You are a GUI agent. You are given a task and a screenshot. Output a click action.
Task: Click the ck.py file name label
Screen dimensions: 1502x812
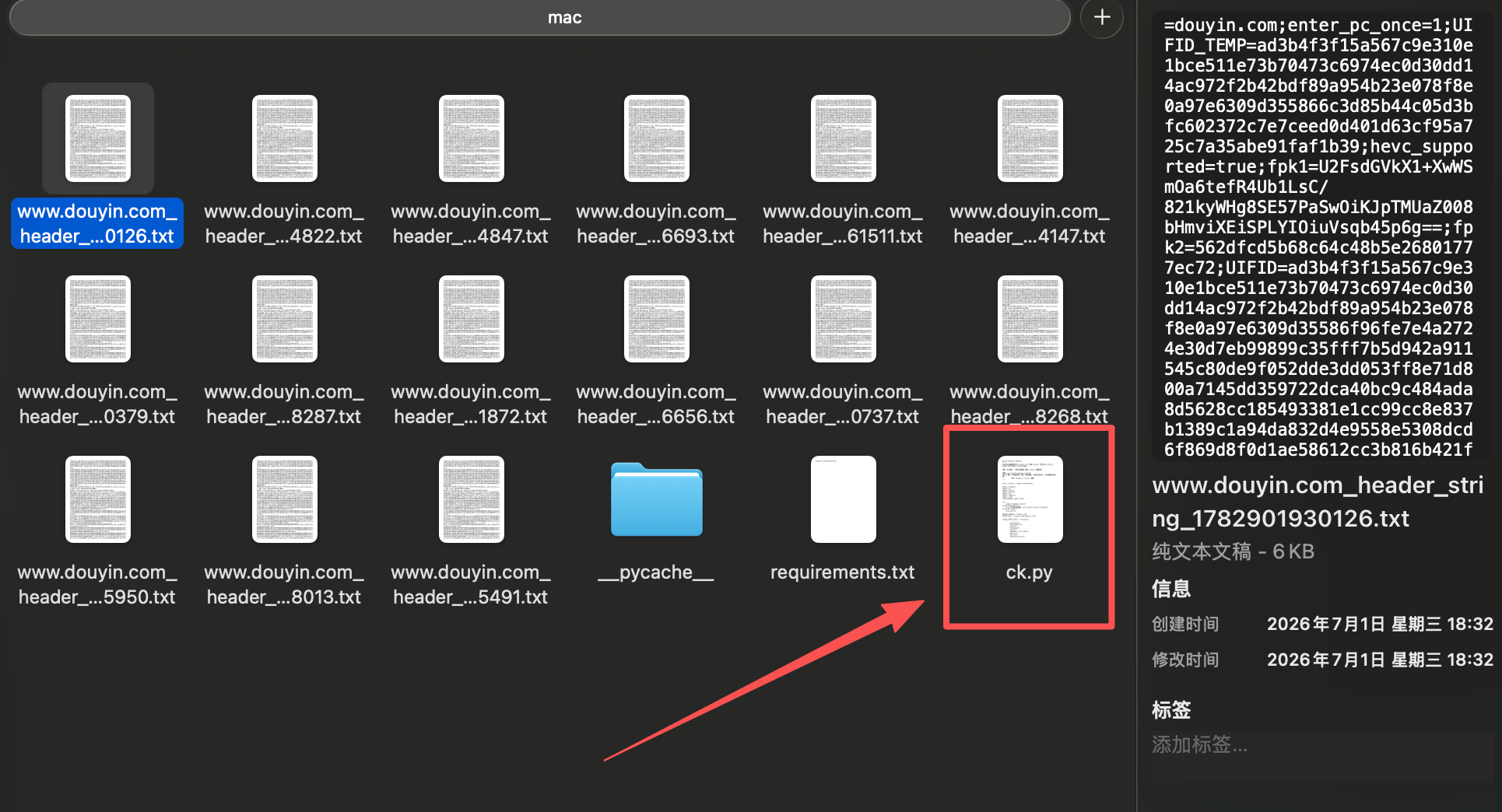[1029, 572]
